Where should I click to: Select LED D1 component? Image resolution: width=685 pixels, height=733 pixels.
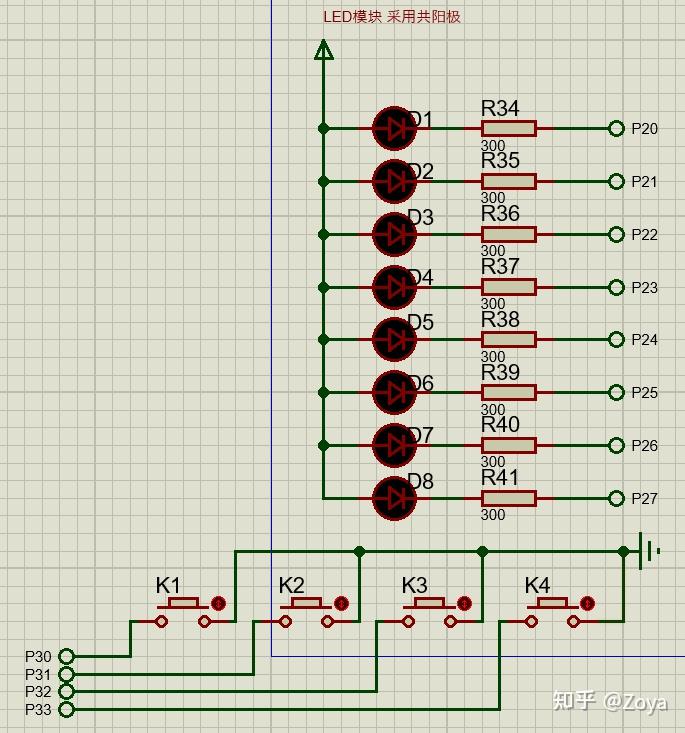[x=394, y=128]
